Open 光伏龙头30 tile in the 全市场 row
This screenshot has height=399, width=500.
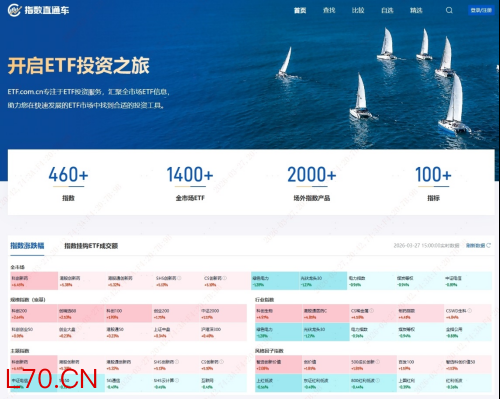pos(323,281)
